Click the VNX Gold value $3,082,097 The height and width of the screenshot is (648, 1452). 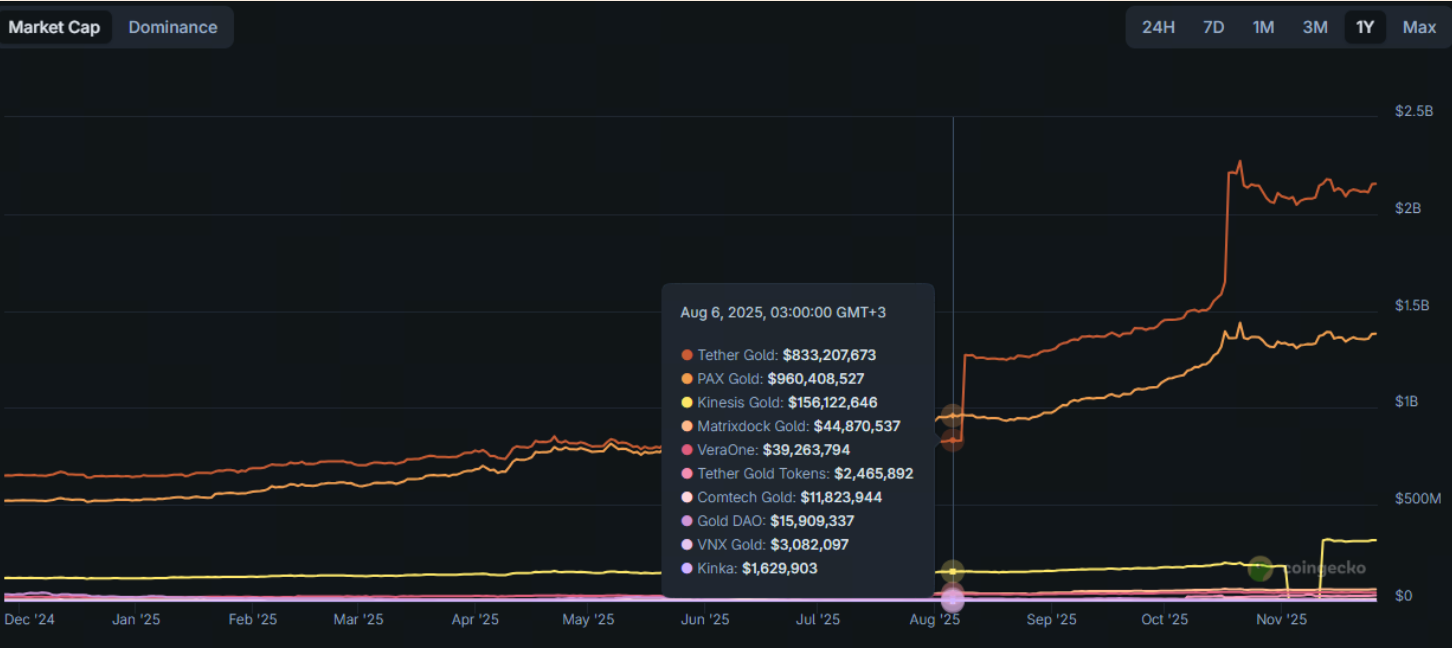pos(809,545)
